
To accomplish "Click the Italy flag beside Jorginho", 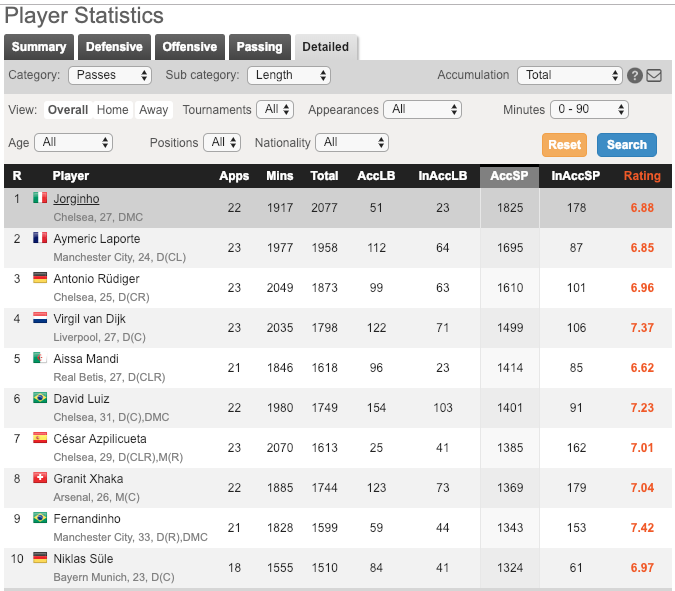I will point(40,198).
